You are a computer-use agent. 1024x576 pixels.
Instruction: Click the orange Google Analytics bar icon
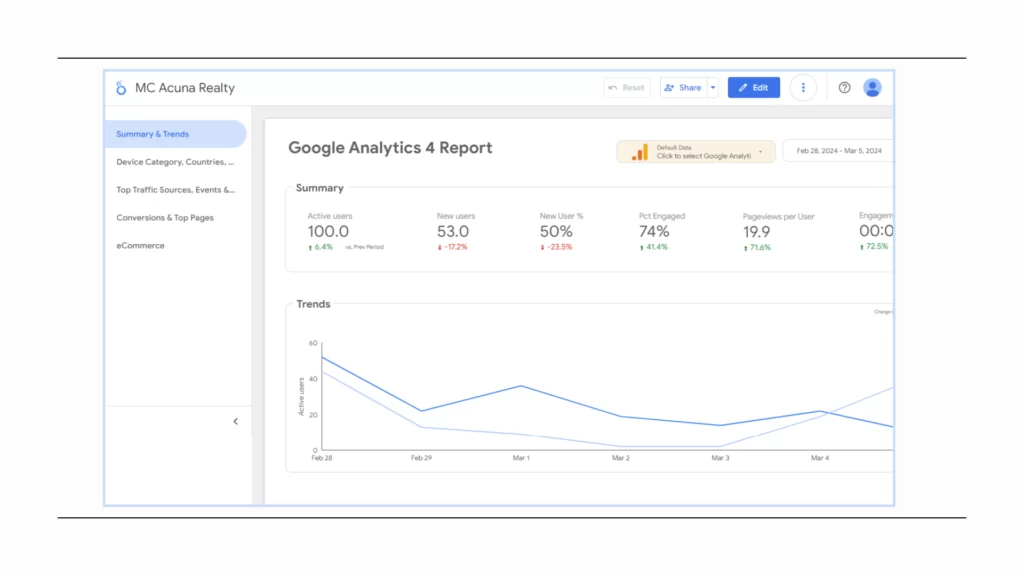(640, 152)
